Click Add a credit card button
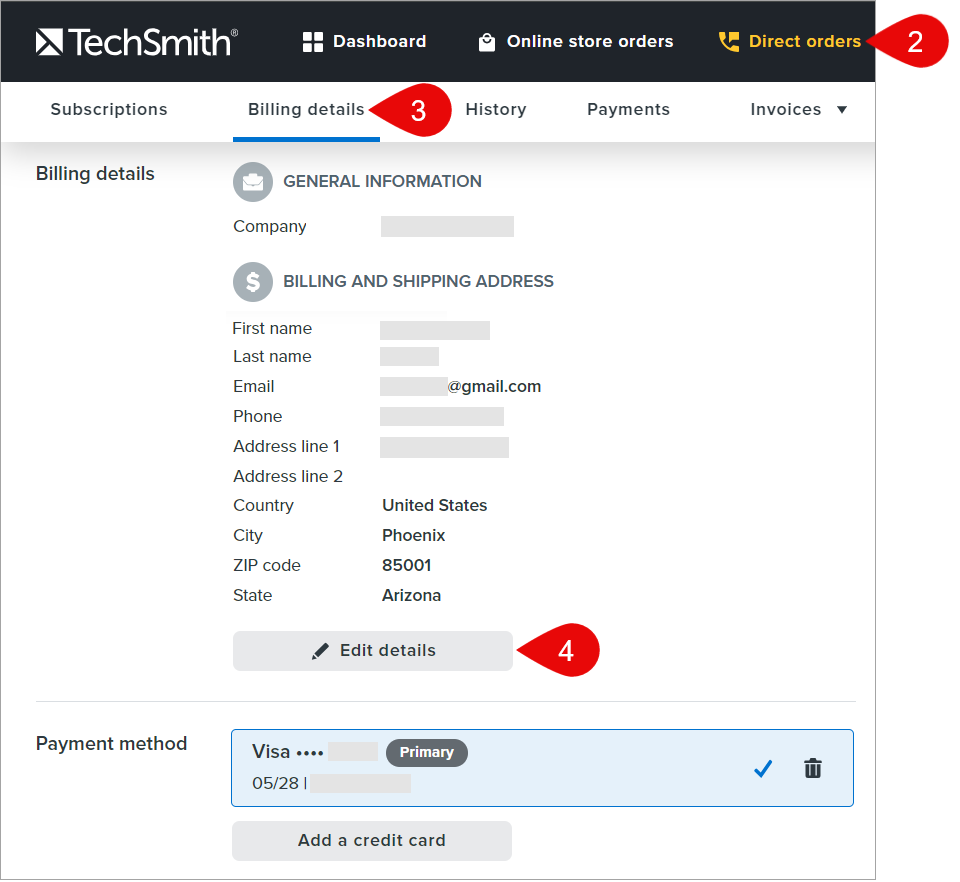 pos(372,841)
